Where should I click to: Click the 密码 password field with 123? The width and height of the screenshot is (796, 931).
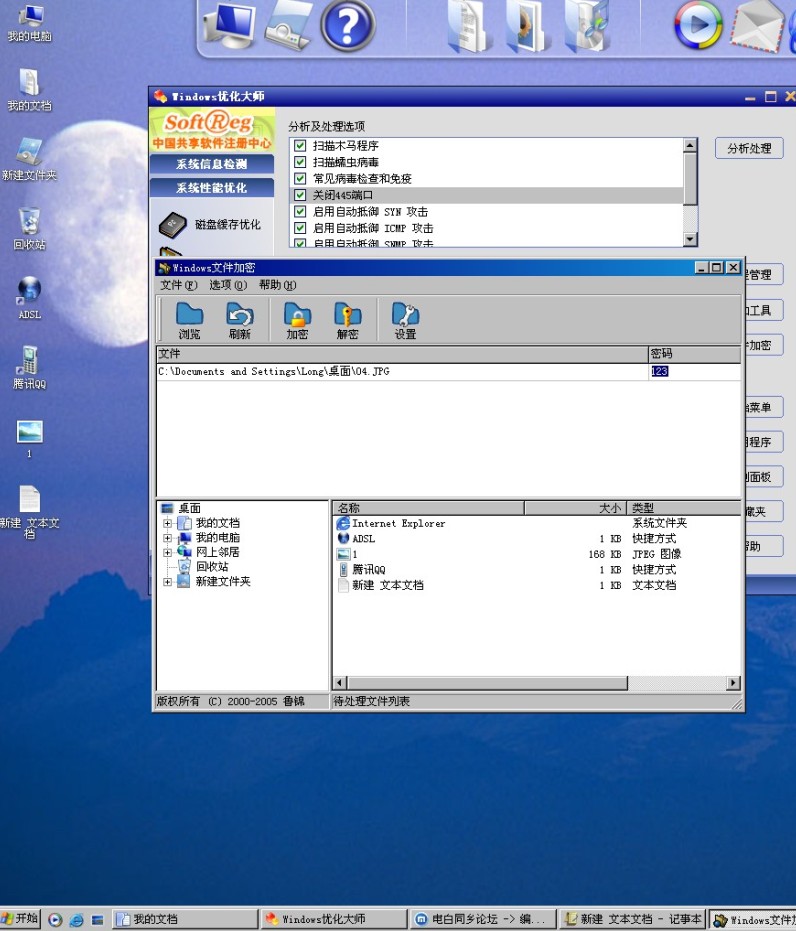point(693,371)
